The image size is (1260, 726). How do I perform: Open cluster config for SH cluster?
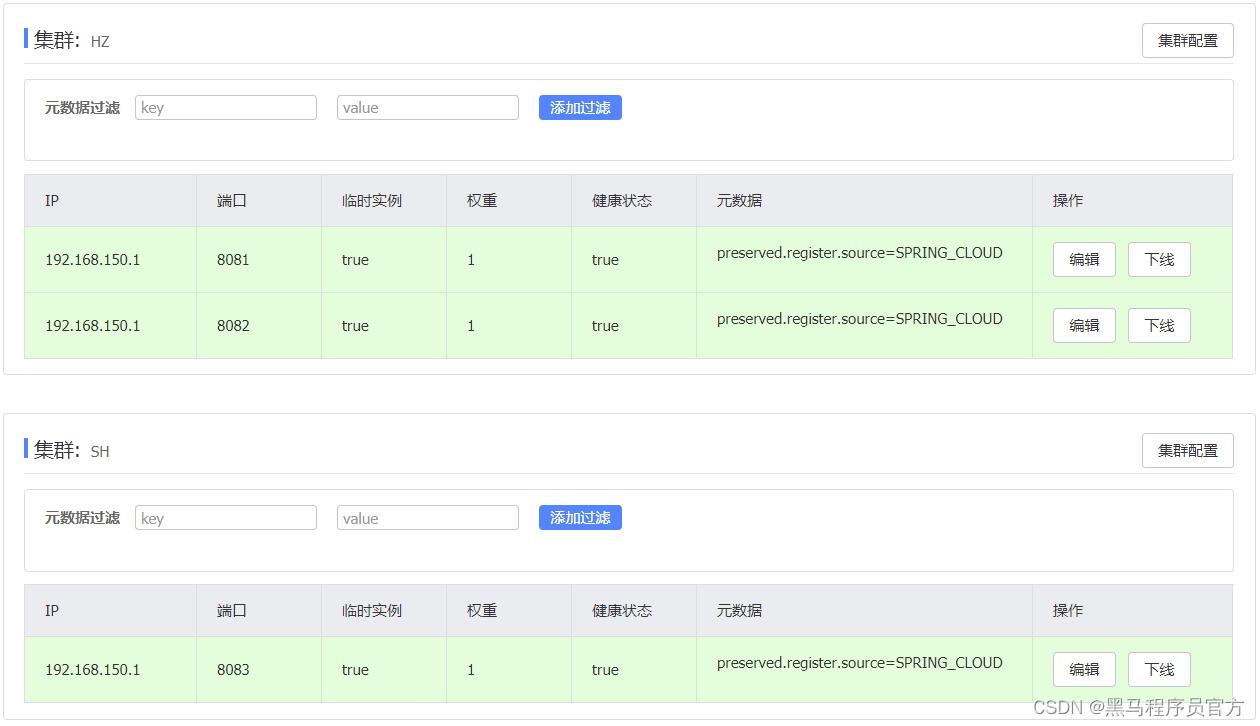click(x=1187, y=451)
